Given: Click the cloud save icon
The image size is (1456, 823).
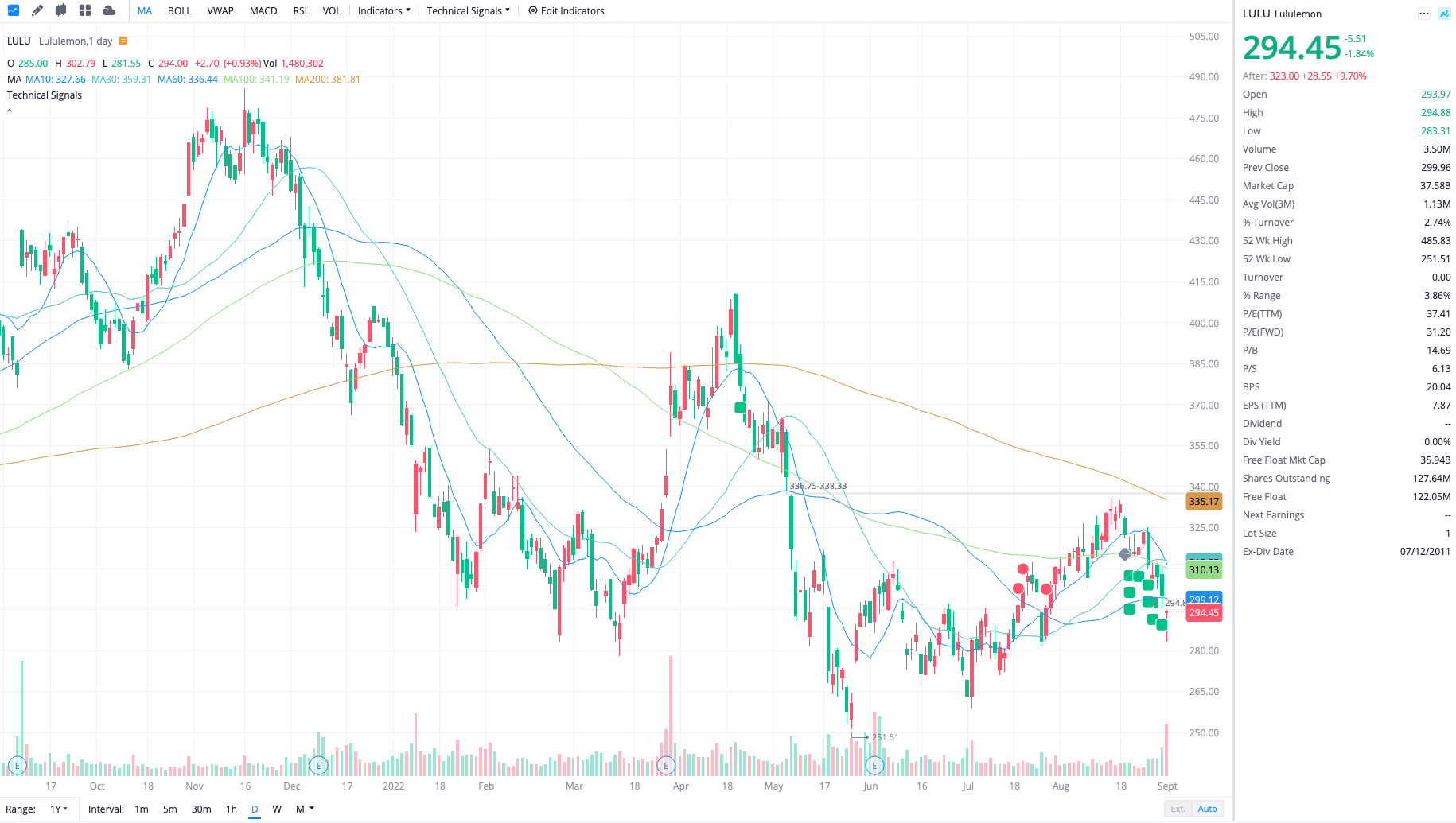Looking at the screenshot, I should [109, 10].
